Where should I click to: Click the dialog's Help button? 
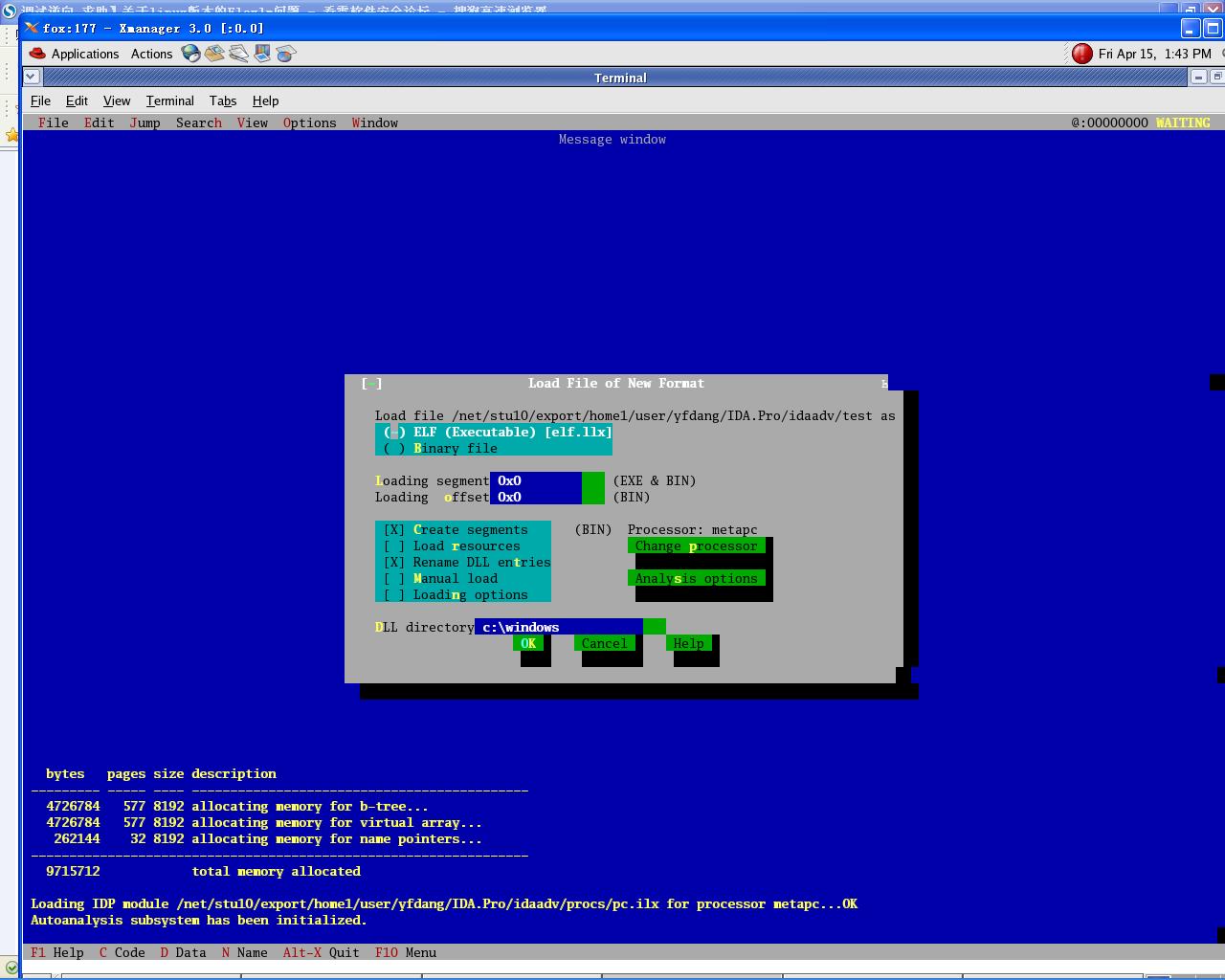(x=689, y=643)
